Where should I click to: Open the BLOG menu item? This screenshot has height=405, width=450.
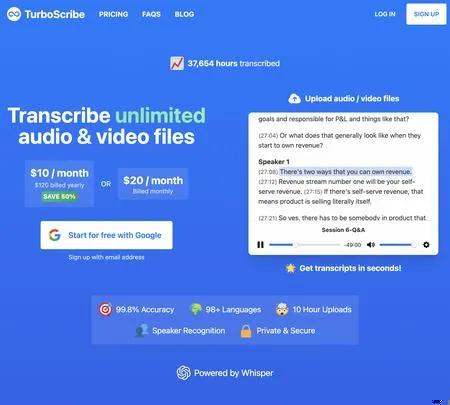(x=184, y=14)
